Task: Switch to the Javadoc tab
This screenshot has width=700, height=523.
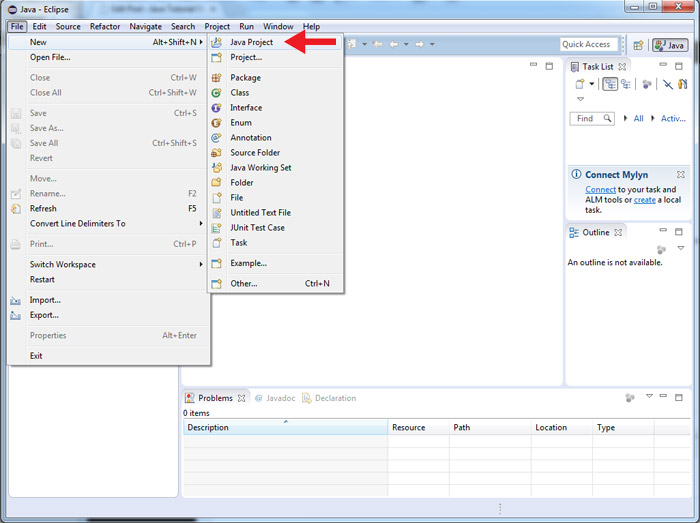Action: pos(275,398)
